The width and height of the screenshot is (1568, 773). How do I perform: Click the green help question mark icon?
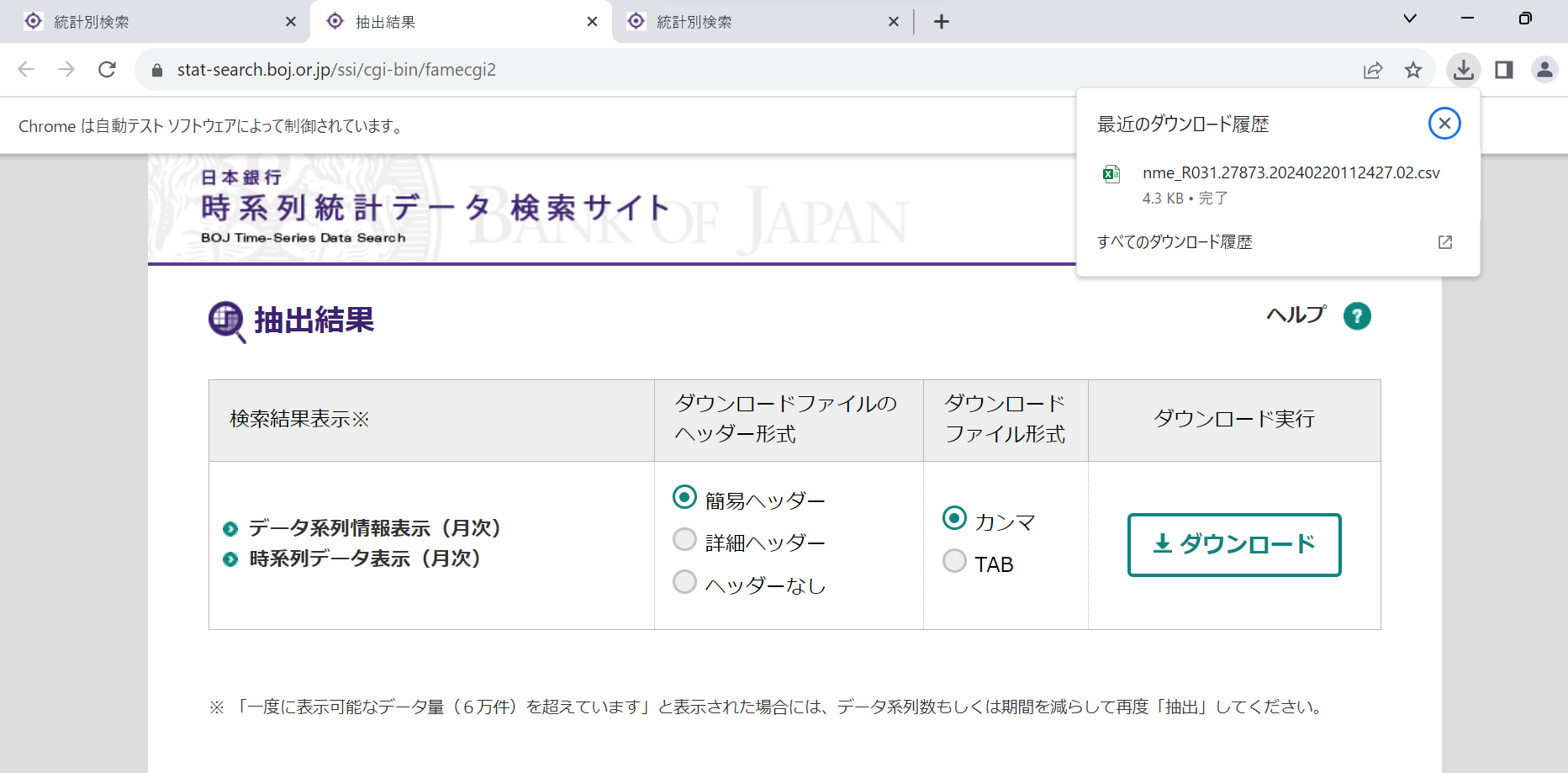coord(1357,316)
